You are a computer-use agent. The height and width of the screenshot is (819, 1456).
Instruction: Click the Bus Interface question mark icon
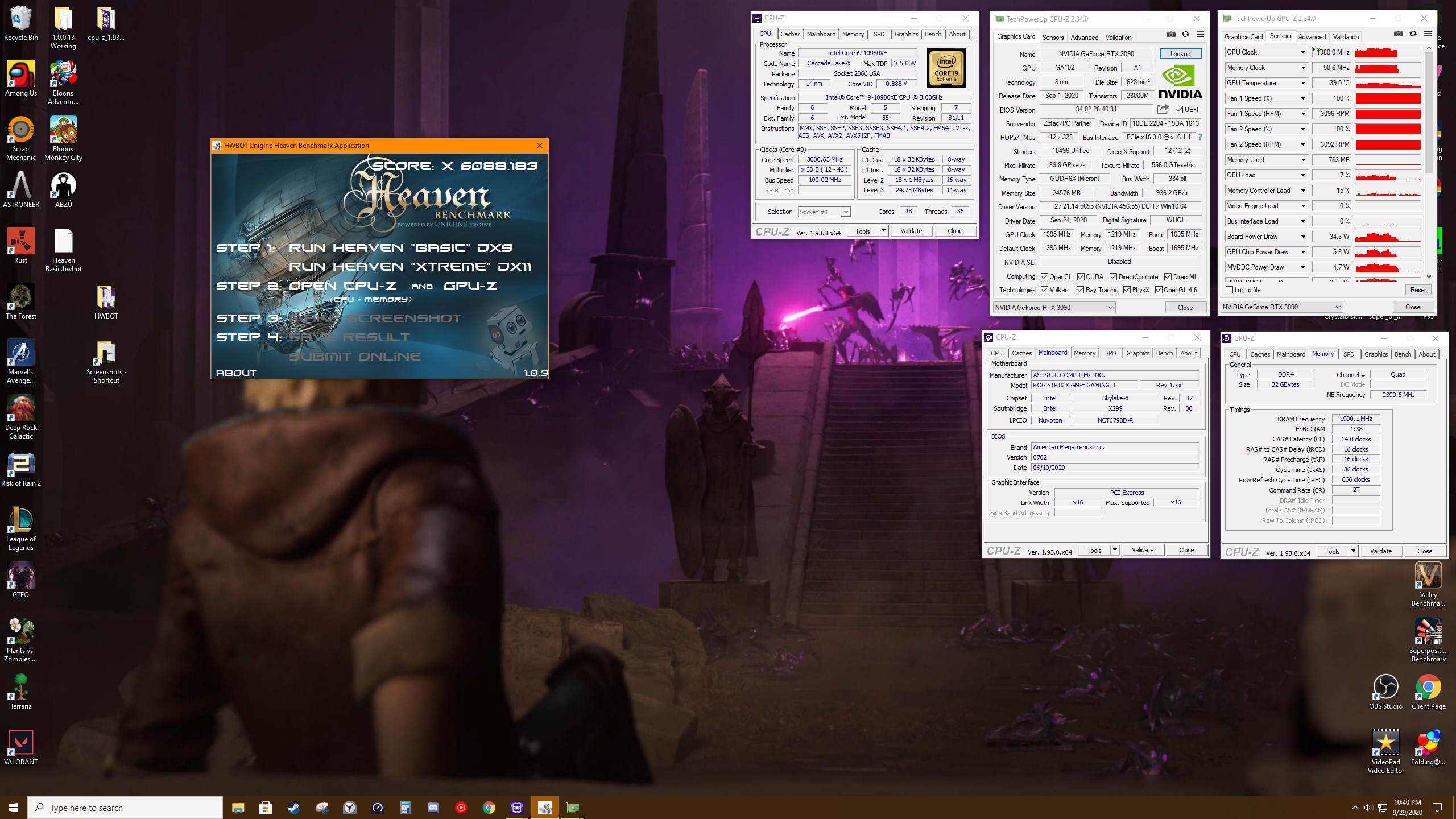click(1200, 137)
